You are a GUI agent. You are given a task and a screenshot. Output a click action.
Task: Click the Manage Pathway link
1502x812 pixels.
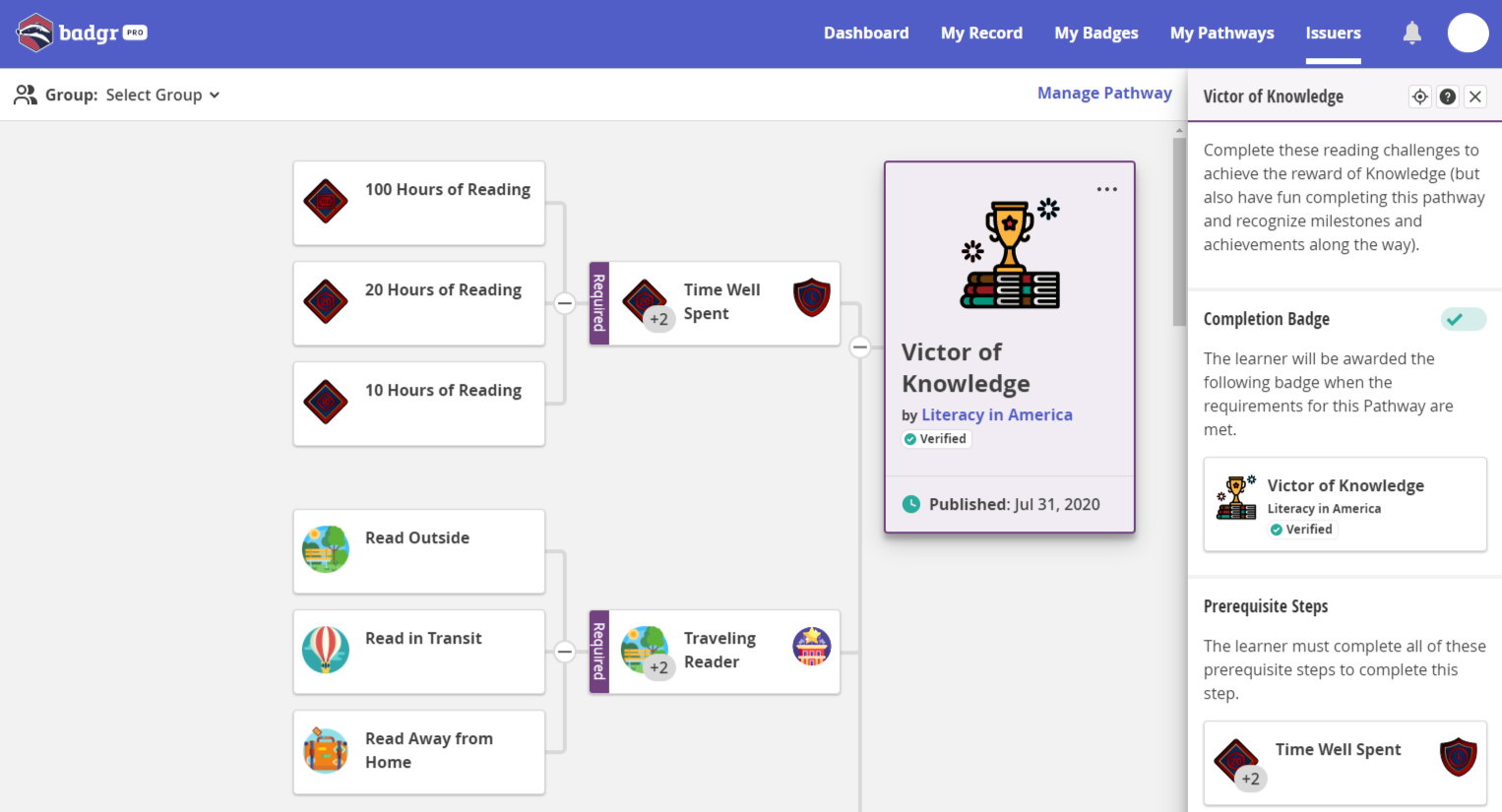(1104, 94)
